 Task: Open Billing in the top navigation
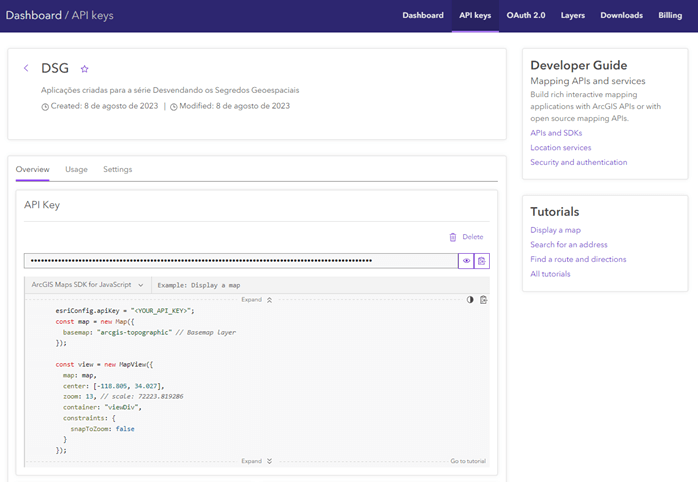pos(670,15)
